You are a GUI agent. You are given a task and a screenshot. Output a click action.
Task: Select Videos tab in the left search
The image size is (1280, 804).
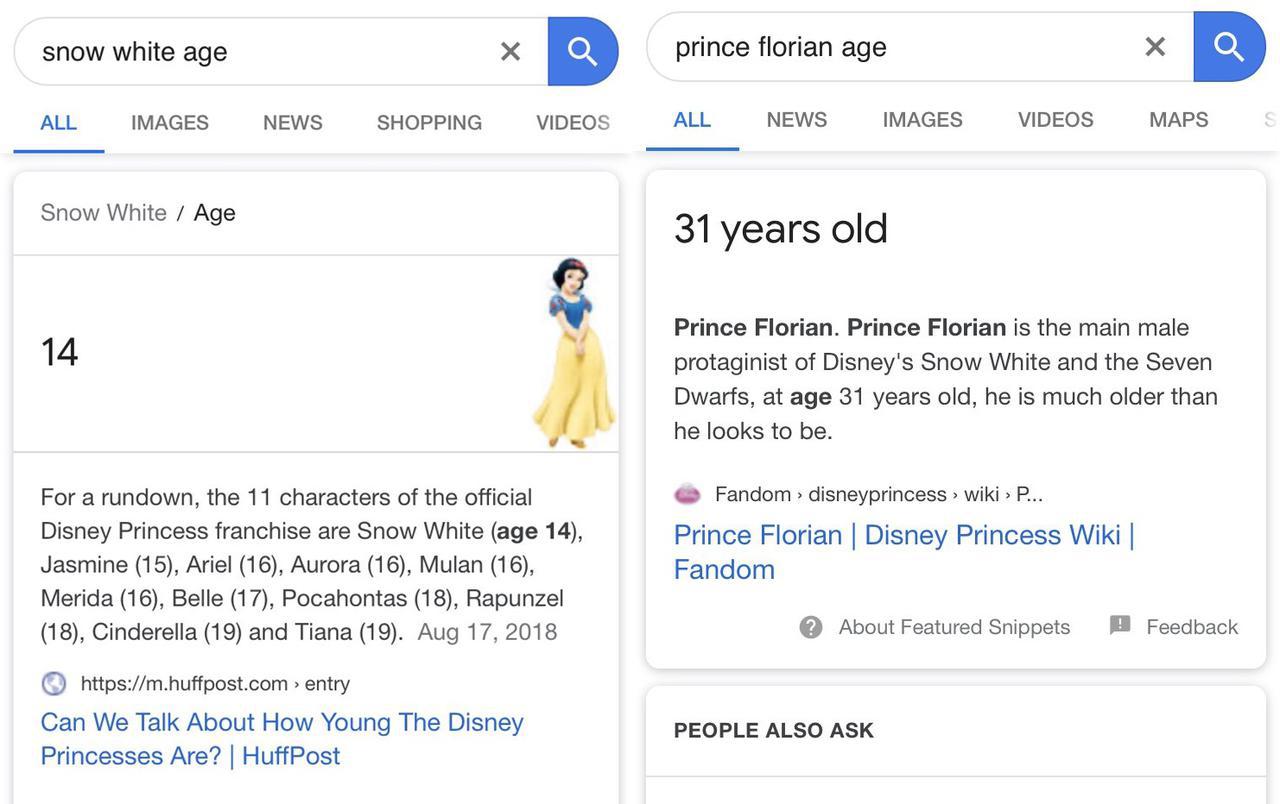click(x=572, y=122)
